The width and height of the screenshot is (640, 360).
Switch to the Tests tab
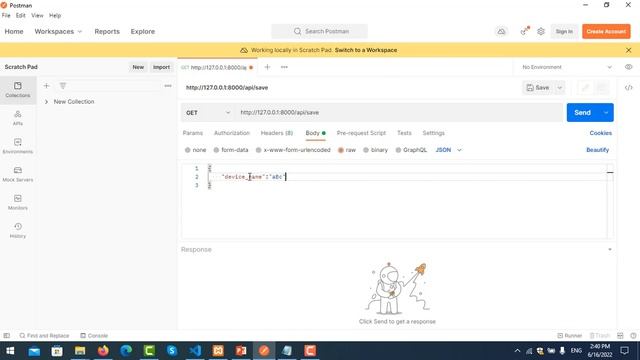pos(404,133)
